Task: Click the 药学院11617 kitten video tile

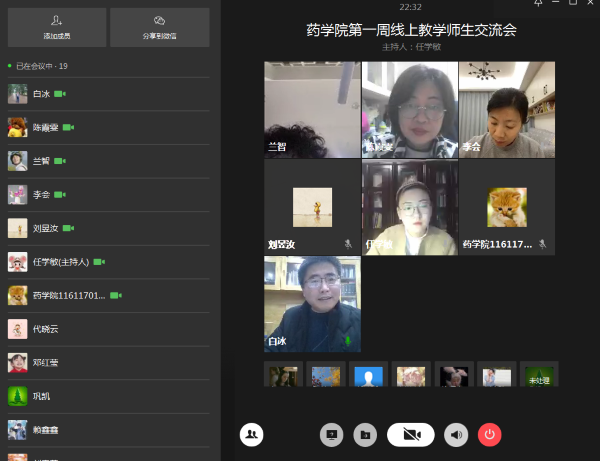Action: (506, 207)
